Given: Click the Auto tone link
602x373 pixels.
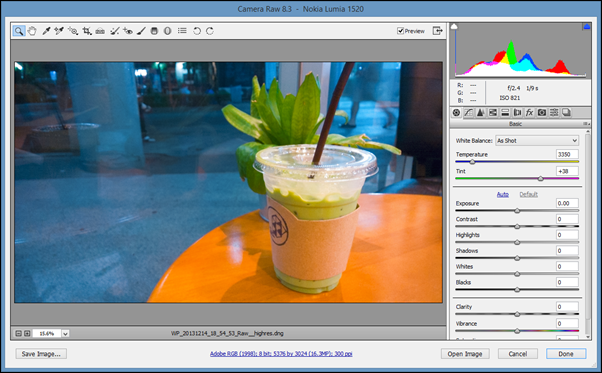Looking at the screenshot, I should pyautogui.click(x=503, y=194).
